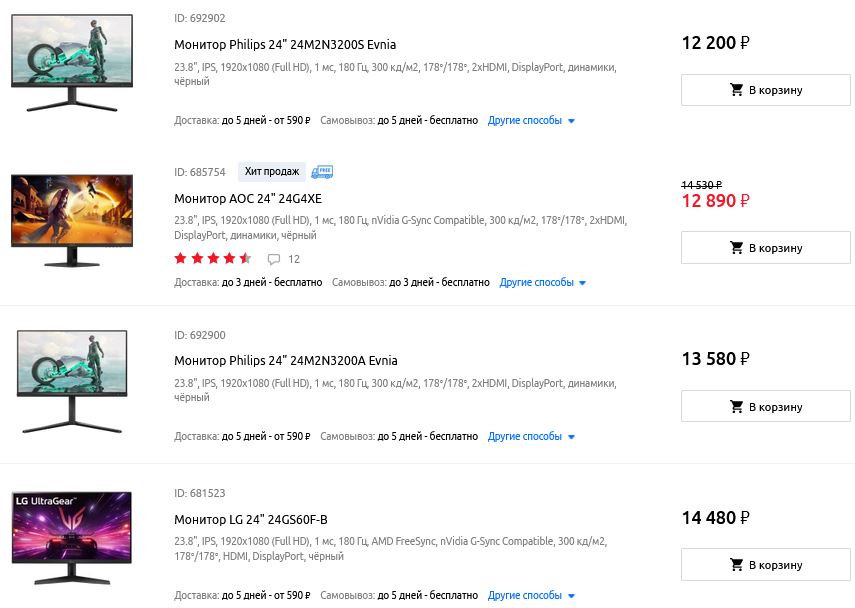This screenshot has width=855, height=608.
Task: Click the Philips 24M2N3200S monitor image
Action: coord(72,63)
